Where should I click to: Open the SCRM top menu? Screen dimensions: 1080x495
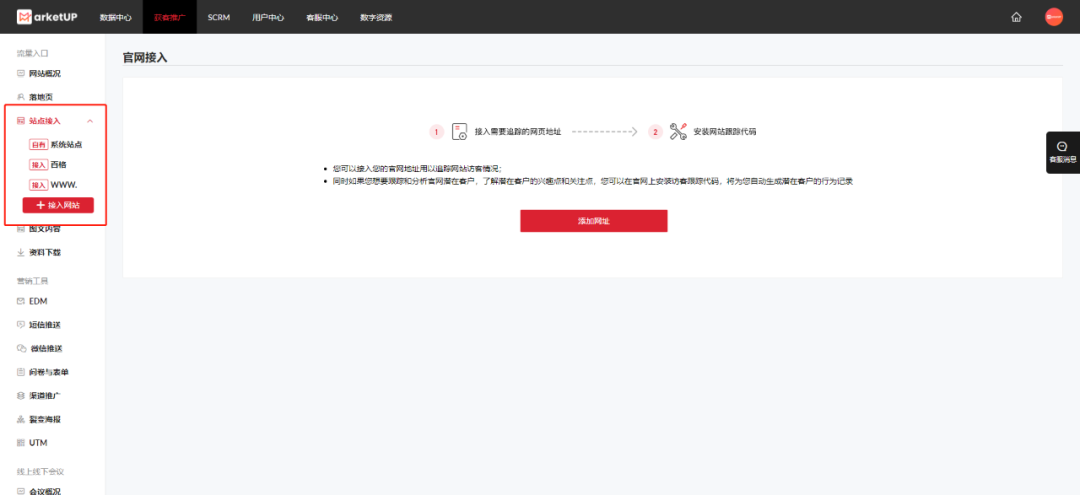218,18
